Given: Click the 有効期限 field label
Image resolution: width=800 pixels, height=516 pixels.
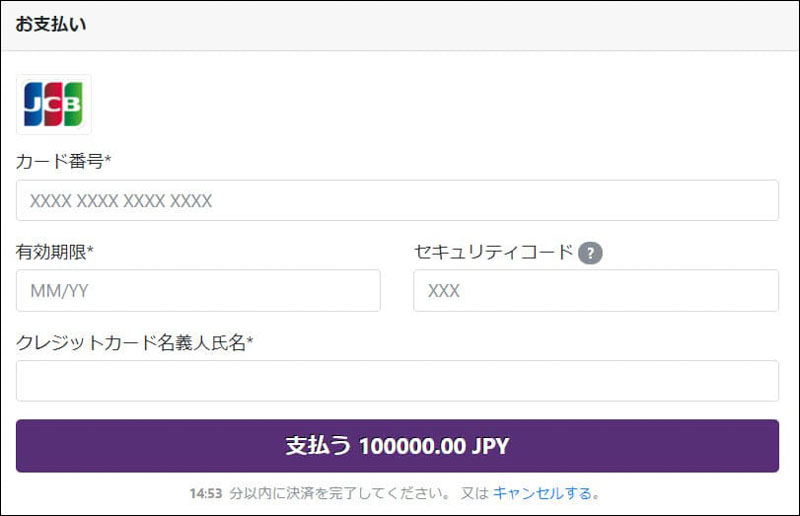Looking at the screenshot, I should (x=51, y=252).
